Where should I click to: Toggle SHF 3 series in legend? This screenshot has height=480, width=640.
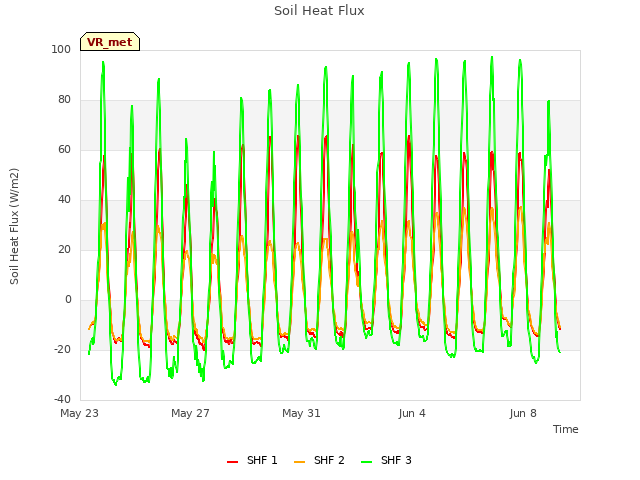coord(386,460)
